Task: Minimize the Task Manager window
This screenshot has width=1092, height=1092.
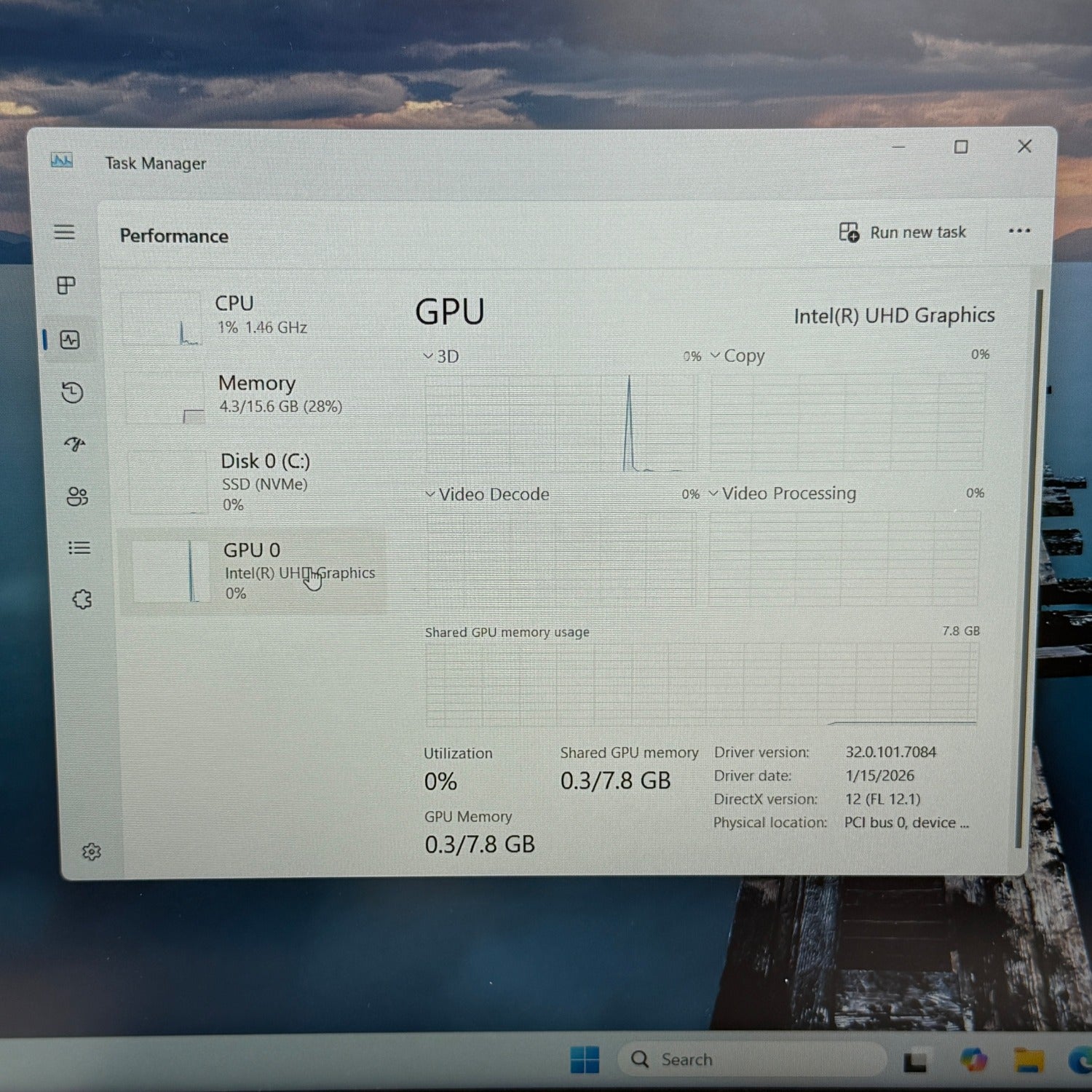Action: (x=899, y=147)
